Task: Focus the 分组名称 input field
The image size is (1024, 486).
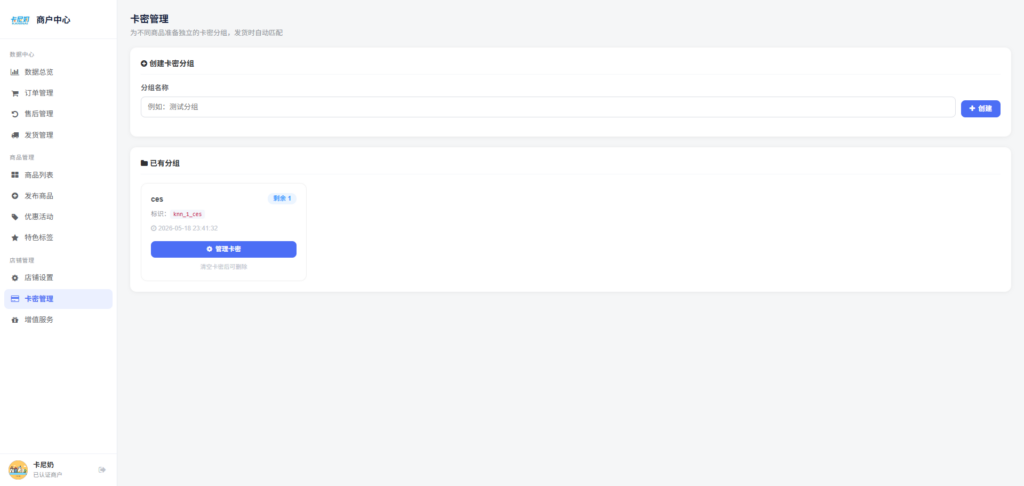Action: [548, 107]
